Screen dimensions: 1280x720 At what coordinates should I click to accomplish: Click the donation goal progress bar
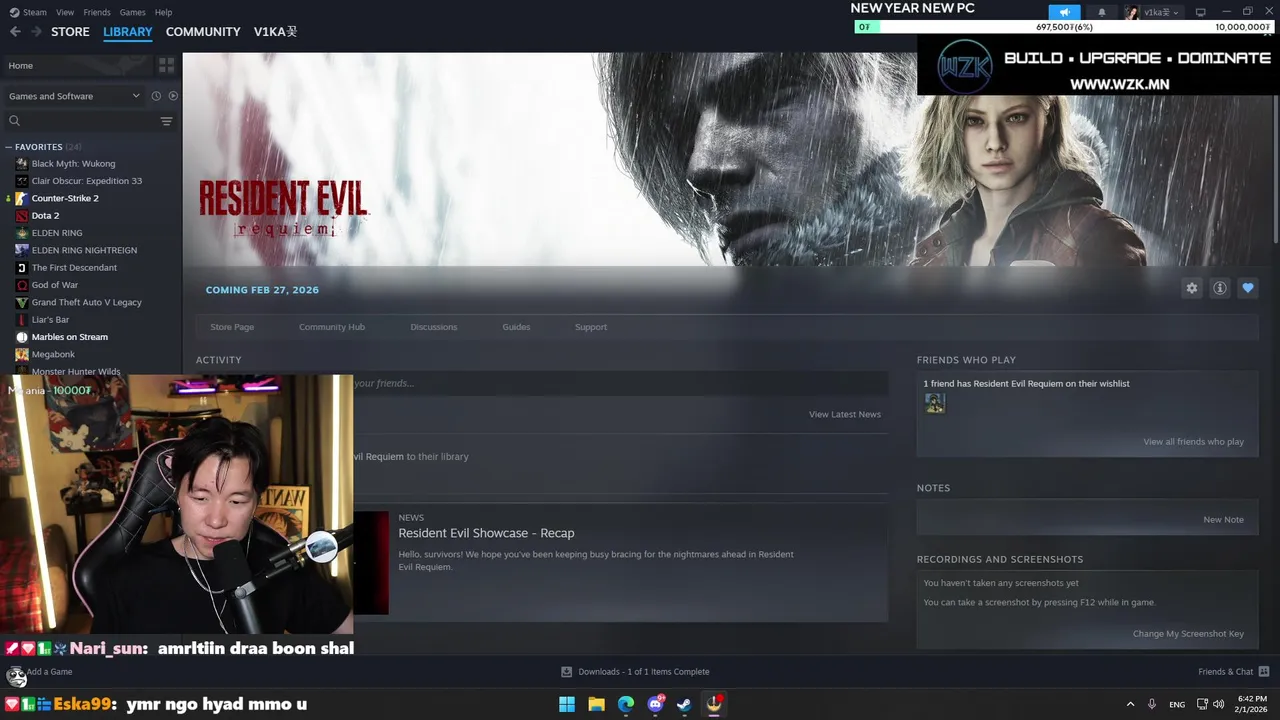click(x=1063, y=27)
